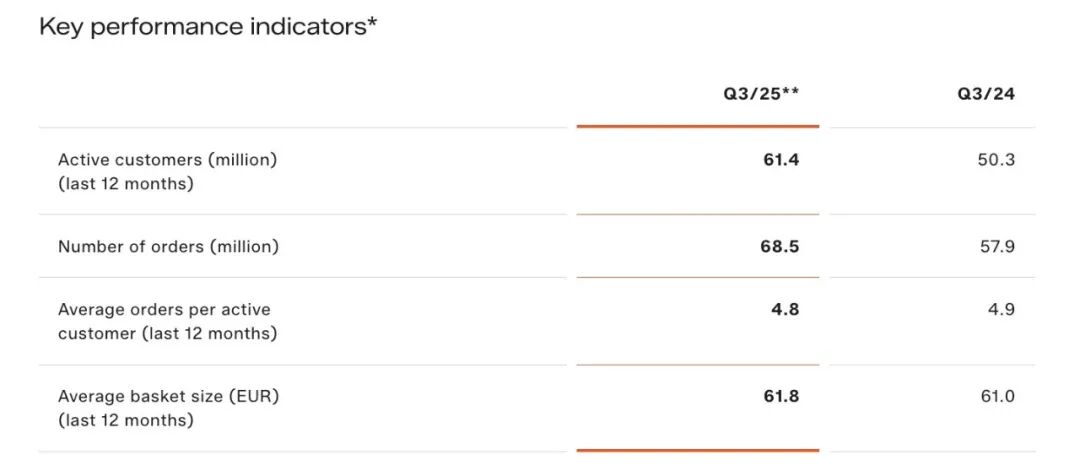This screenshot has height=476, width=1080.
Task: Click the 57.9 number of orders value
Action: coord(997,246)
